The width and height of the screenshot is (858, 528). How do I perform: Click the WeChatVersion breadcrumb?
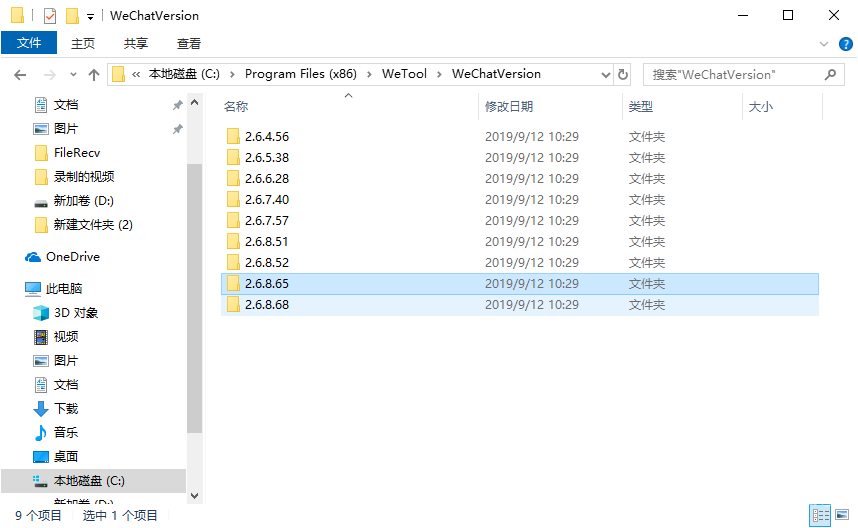[x=496, y=74]
